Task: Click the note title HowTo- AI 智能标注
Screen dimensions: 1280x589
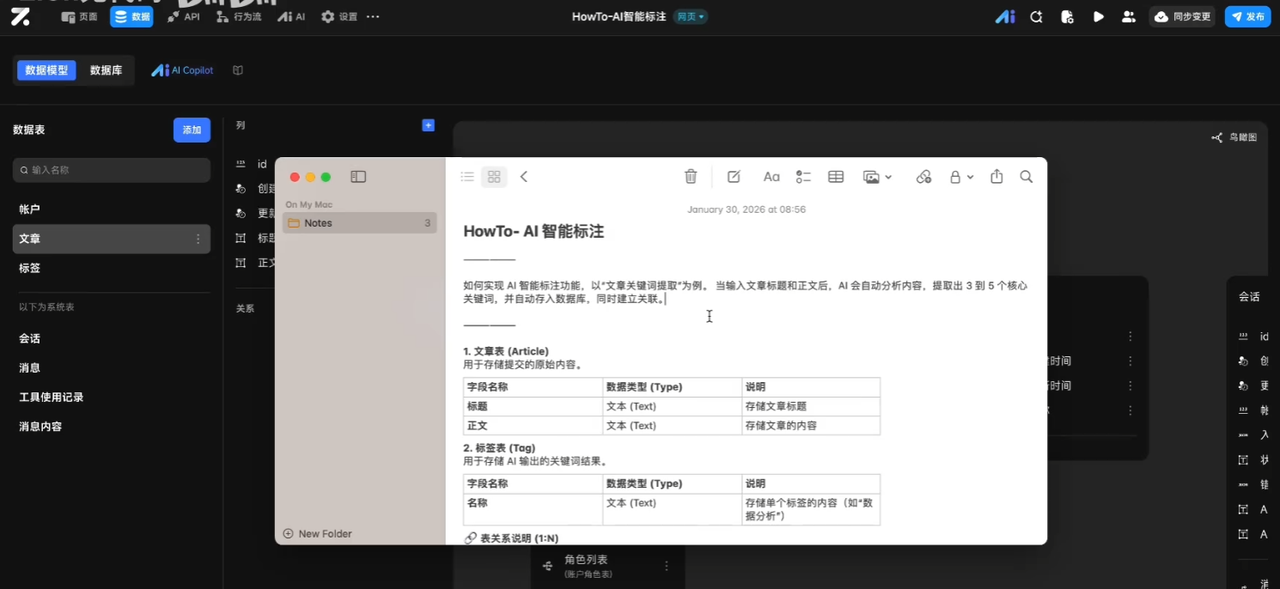Action: 533,231
